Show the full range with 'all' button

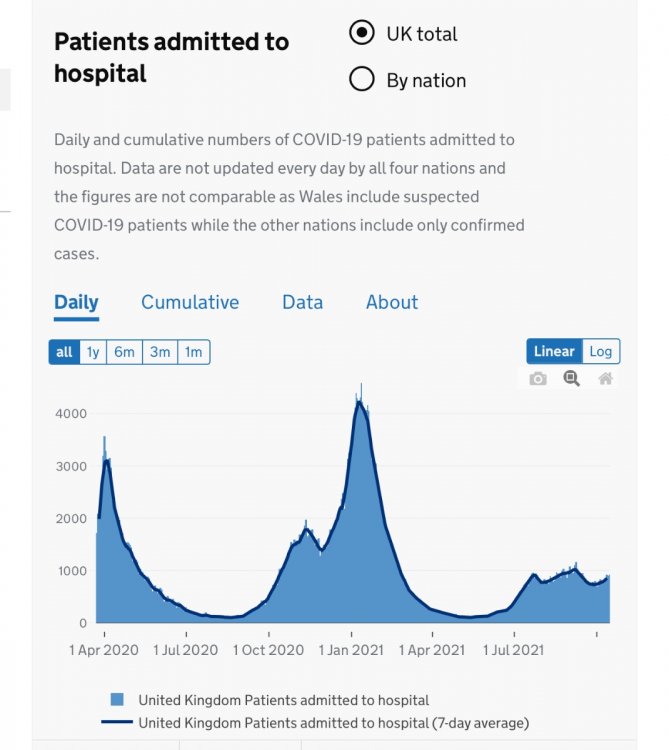[64, 352]
